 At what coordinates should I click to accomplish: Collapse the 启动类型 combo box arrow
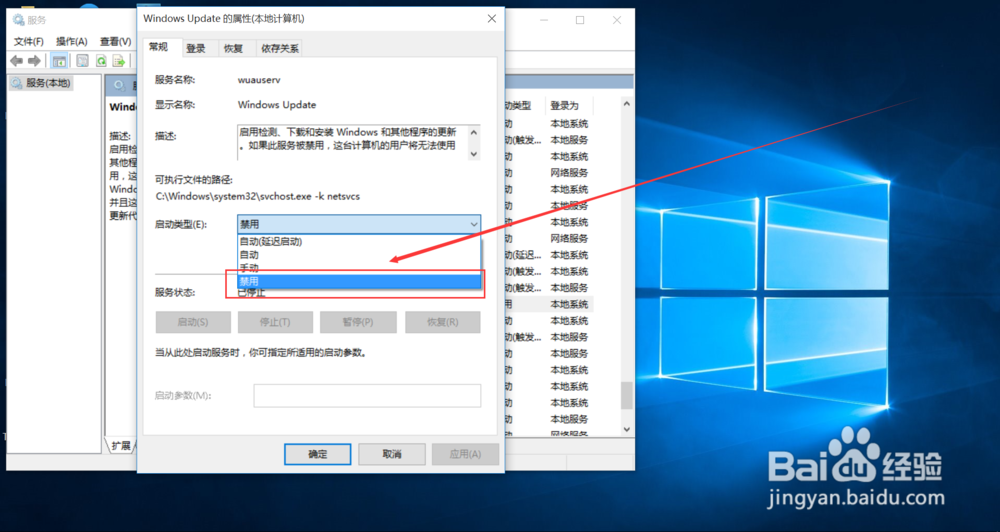click(x=474, y=224)
